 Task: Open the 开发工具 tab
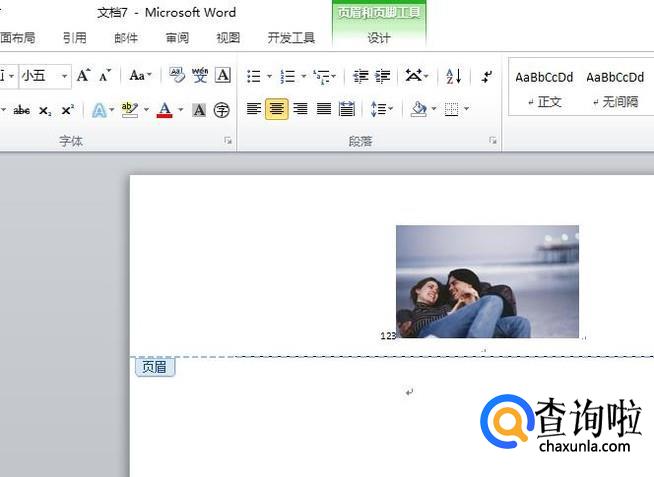(x=291, y=38)
